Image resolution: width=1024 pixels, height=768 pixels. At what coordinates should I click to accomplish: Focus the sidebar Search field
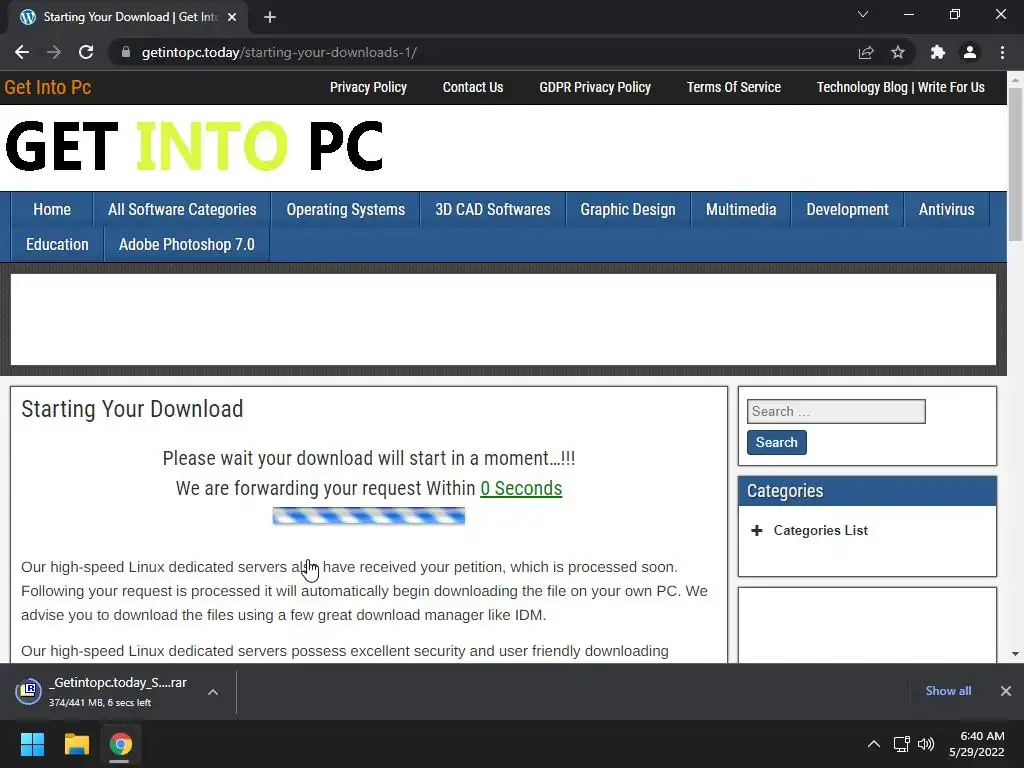pyautogui.click(x=836, y=411)
